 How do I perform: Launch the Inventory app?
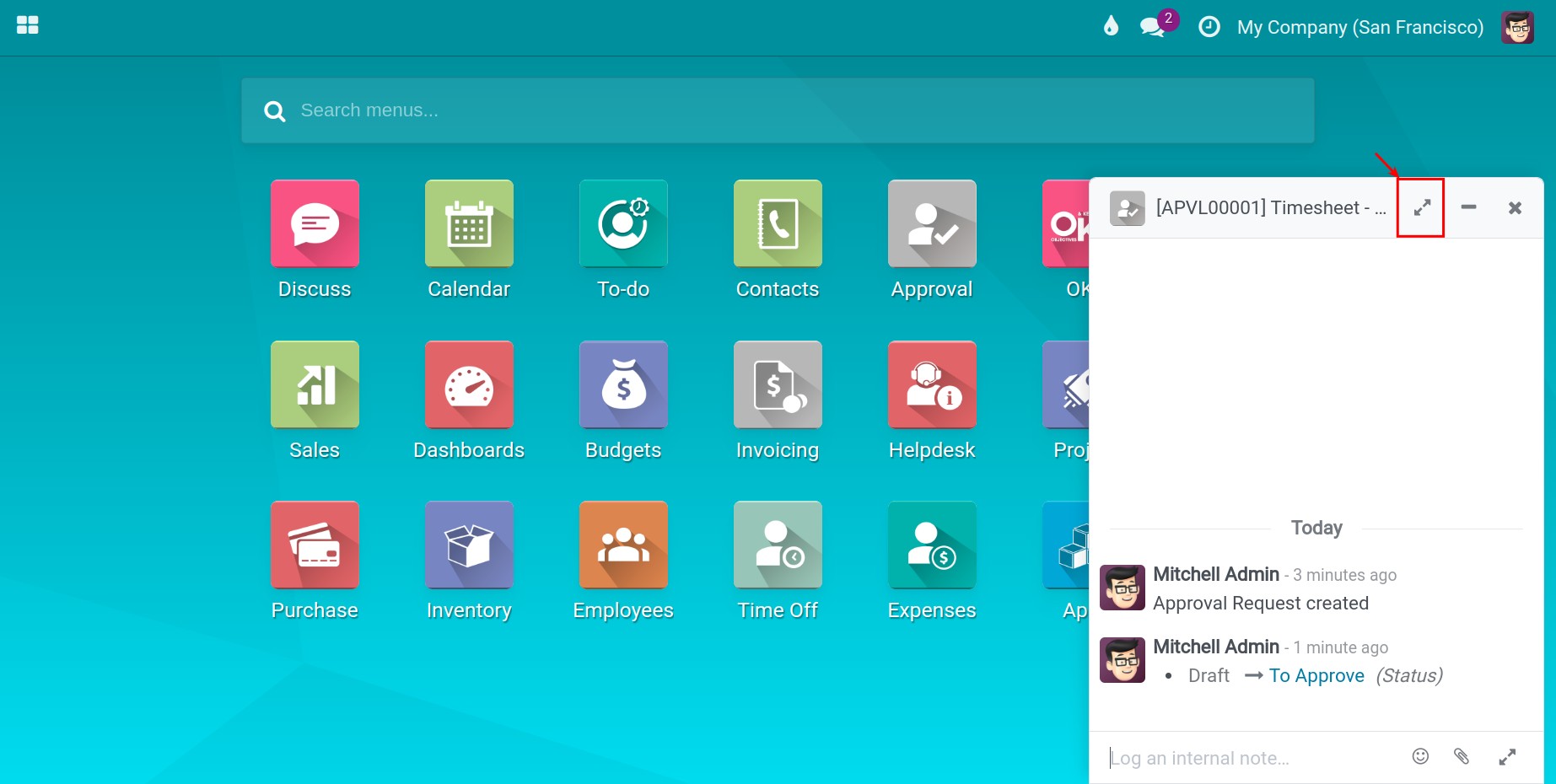pyautogui.click(x=469, y=545)
